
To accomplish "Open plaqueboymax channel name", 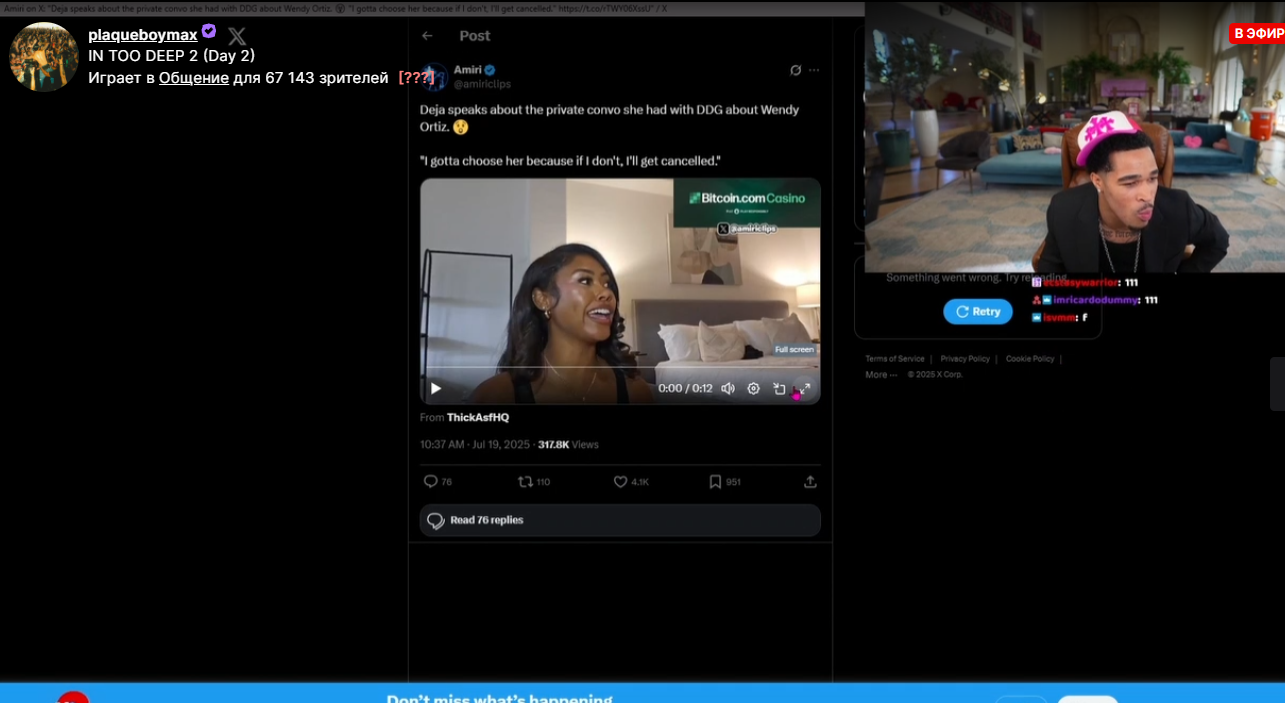I will [x=143, y=35].
